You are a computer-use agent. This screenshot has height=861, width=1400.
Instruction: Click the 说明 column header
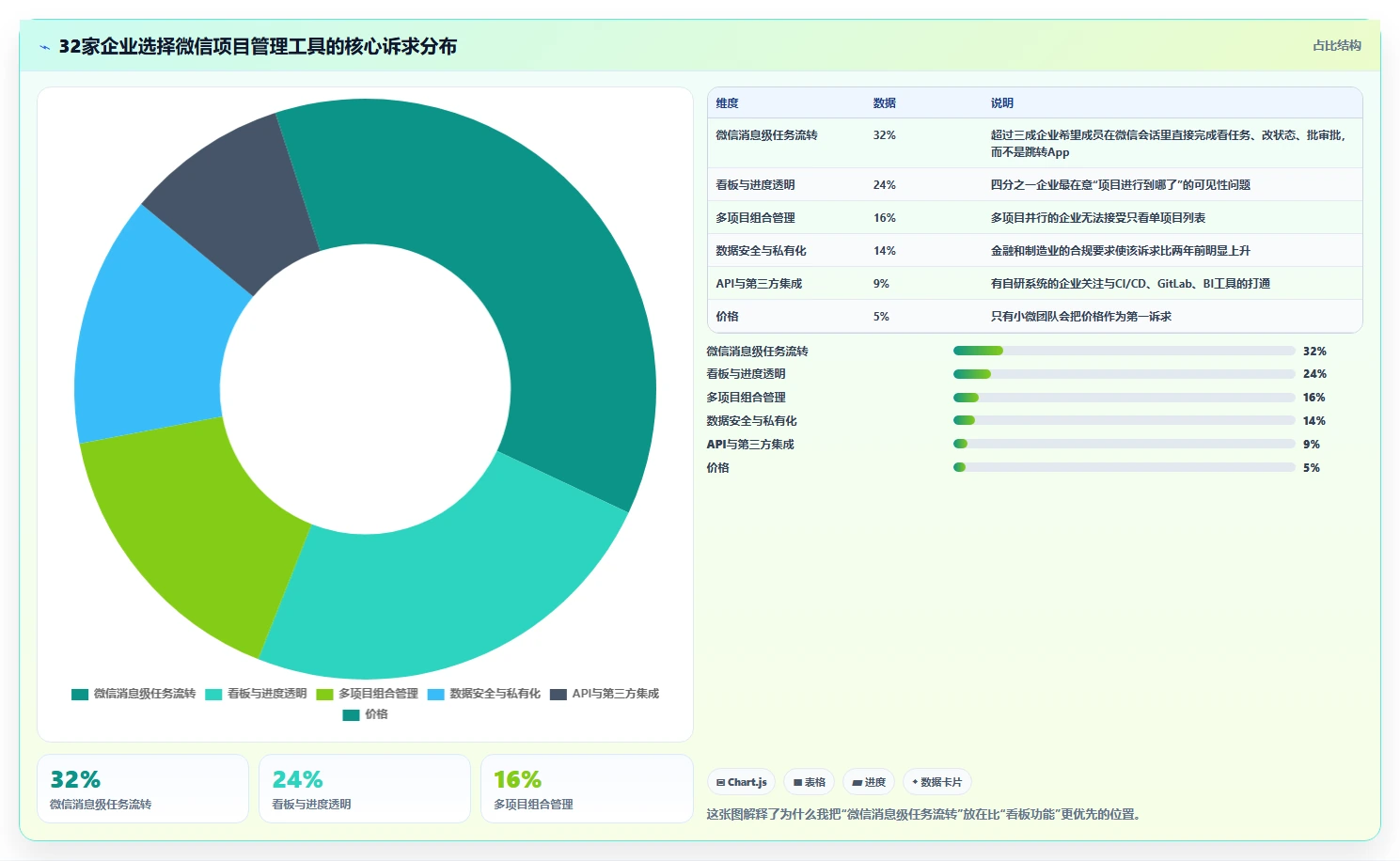coord(1002,103)
